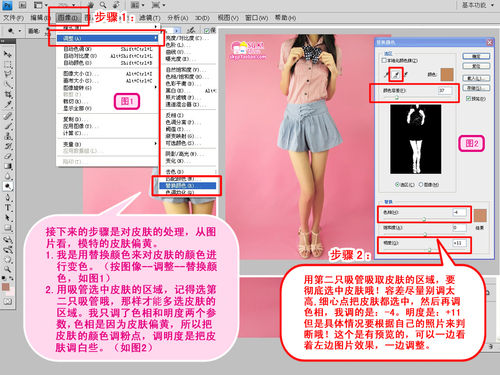Toggle Quick Mask mode at toolbox bottom

pos(7,301)
